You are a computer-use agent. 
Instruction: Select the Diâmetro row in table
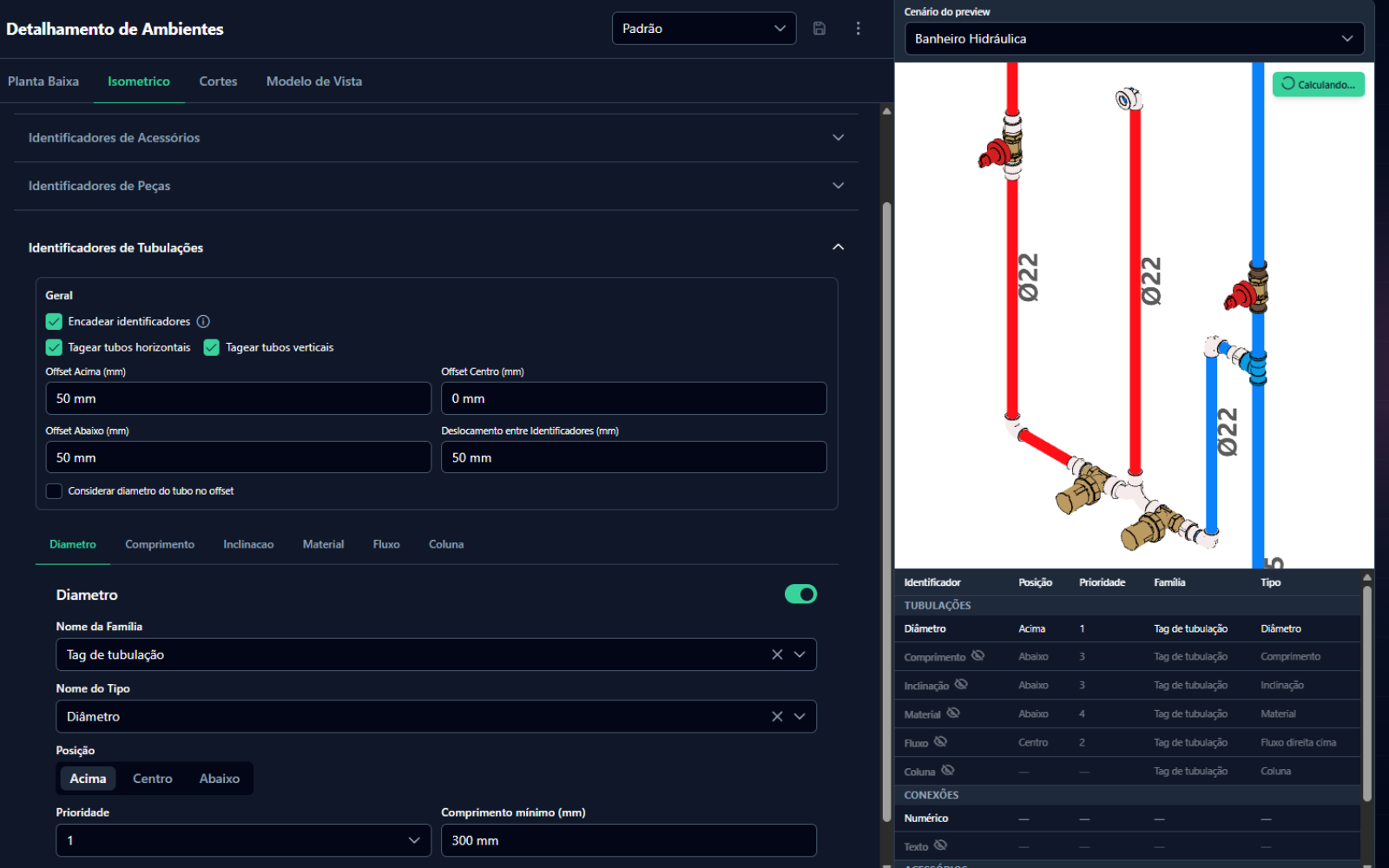1128,628
